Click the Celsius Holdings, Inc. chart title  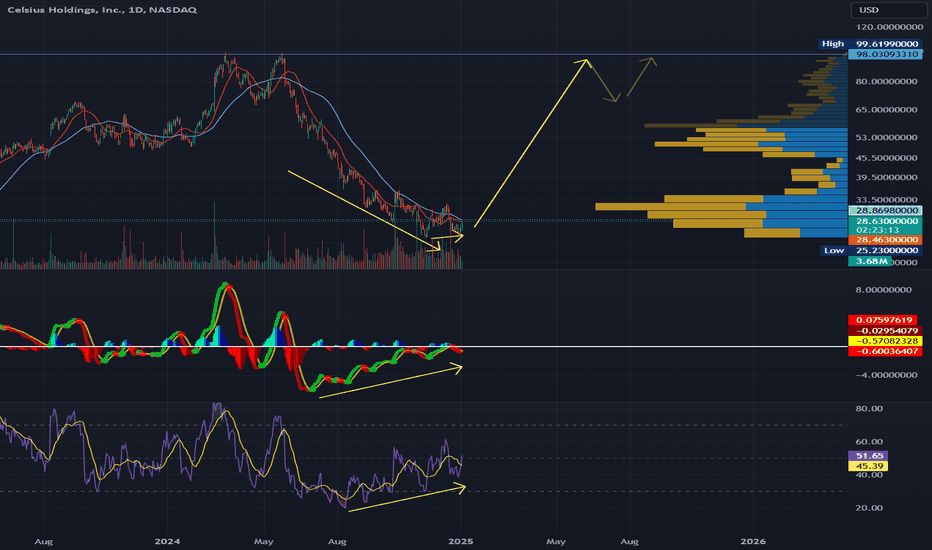[102, 10]
